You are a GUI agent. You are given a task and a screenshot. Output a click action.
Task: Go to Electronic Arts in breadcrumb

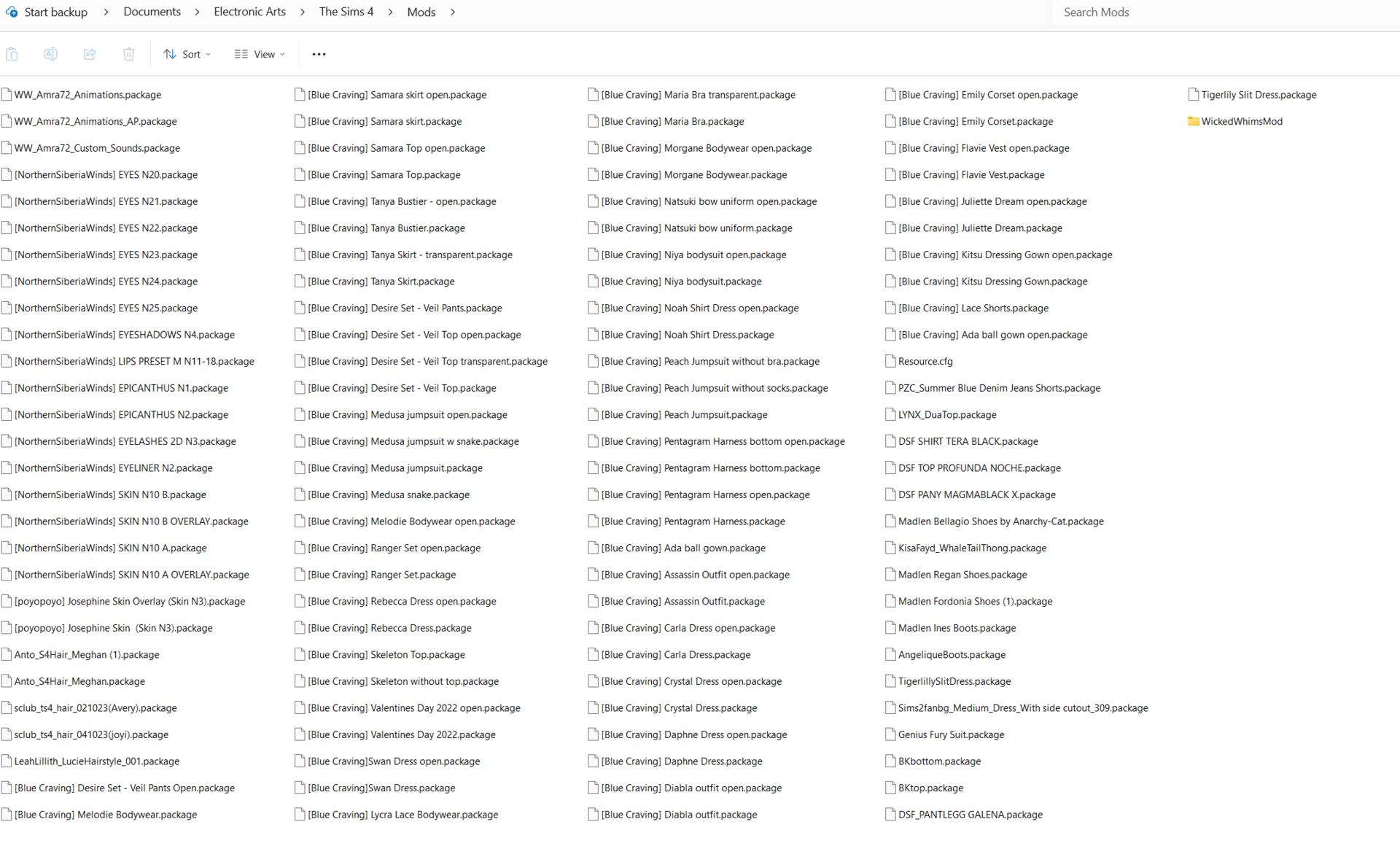click(249, 12)
